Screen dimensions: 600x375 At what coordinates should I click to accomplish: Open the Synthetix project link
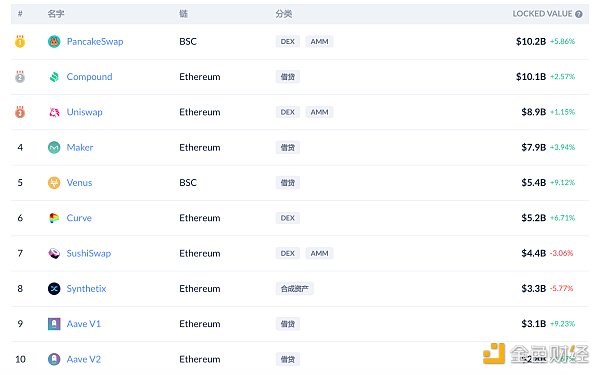tap(86, 289)
